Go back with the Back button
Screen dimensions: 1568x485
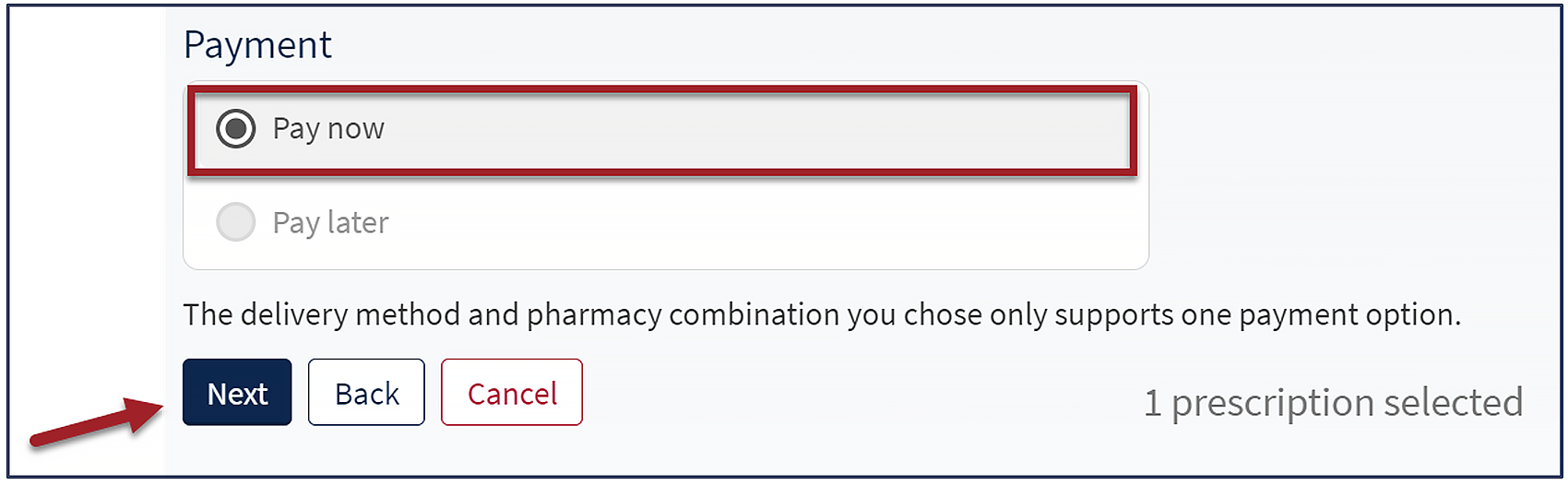(x=366, y=393)
